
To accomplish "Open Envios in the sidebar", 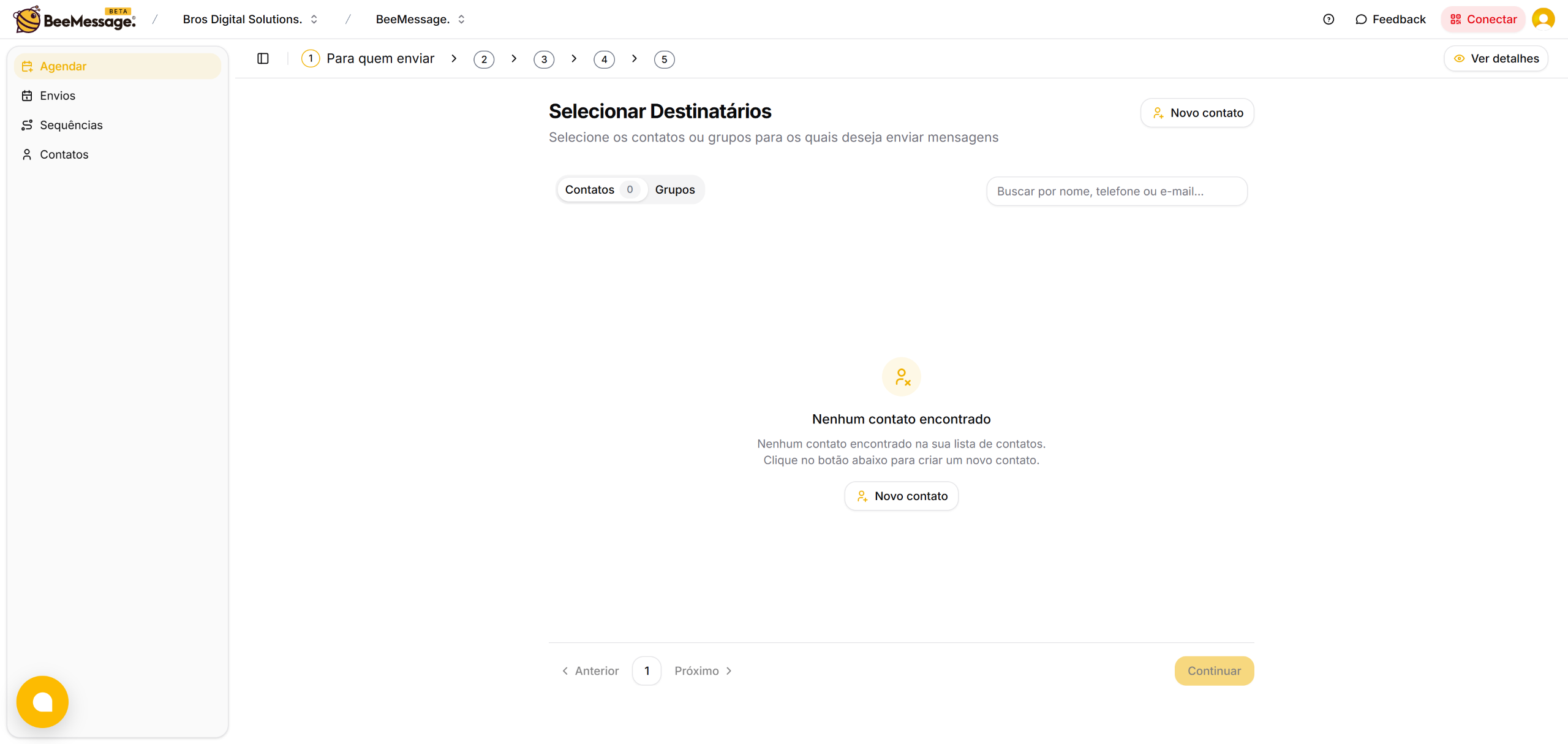I will click(x=58, y=96).
